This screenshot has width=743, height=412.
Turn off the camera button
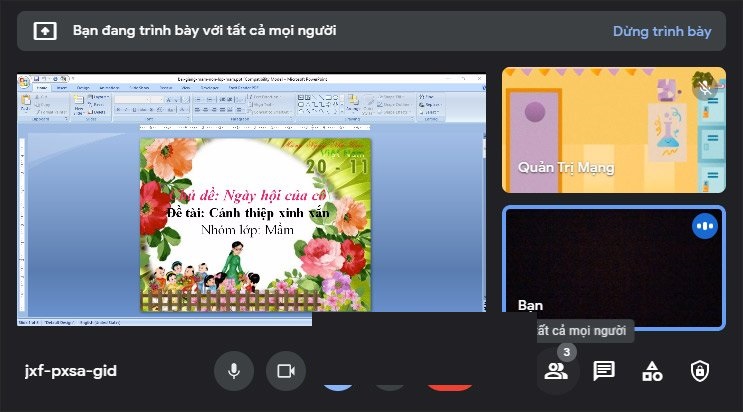tap(286, 371)
